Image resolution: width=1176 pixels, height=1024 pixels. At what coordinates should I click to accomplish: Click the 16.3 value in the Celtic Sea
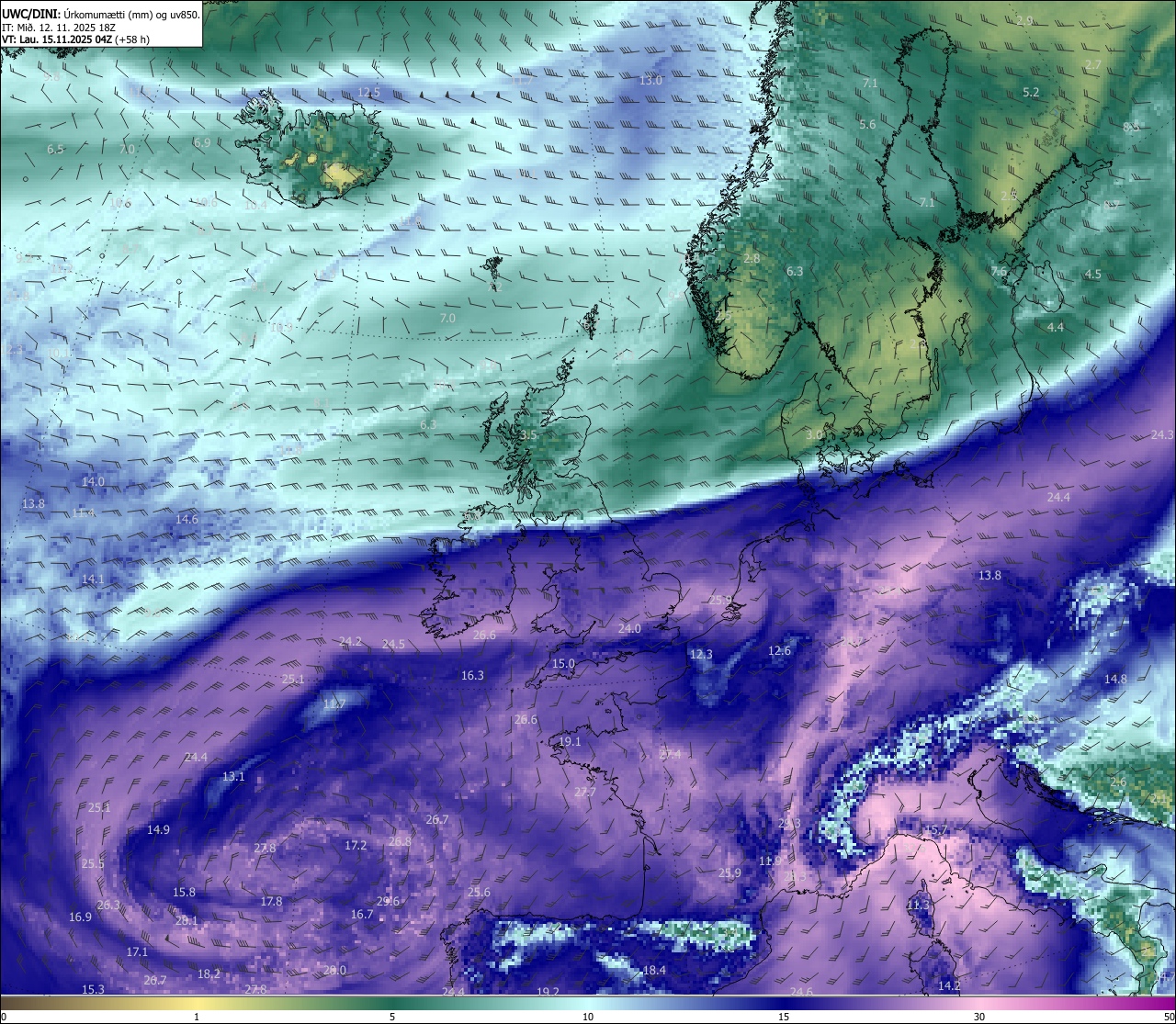pos(472,676)
